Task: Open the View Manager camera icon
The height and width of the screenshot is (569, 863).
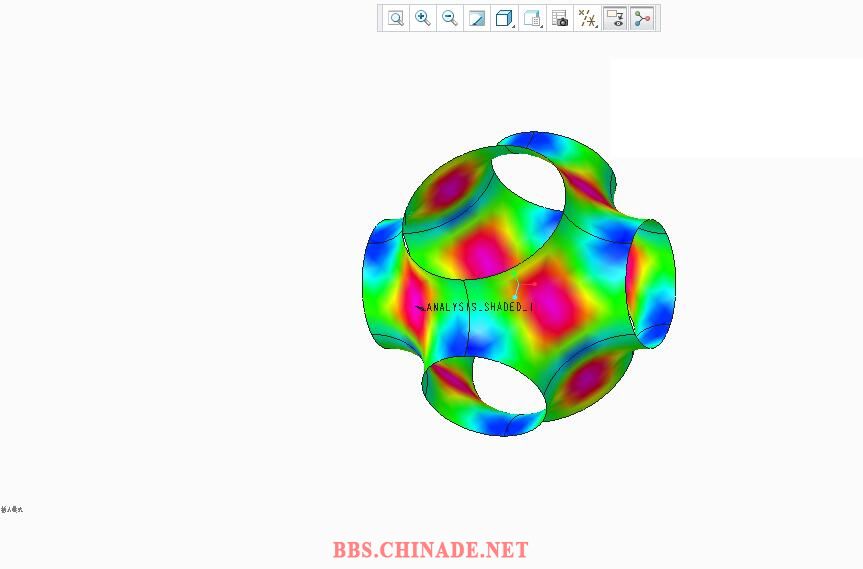Action: [x=560, y=18]
